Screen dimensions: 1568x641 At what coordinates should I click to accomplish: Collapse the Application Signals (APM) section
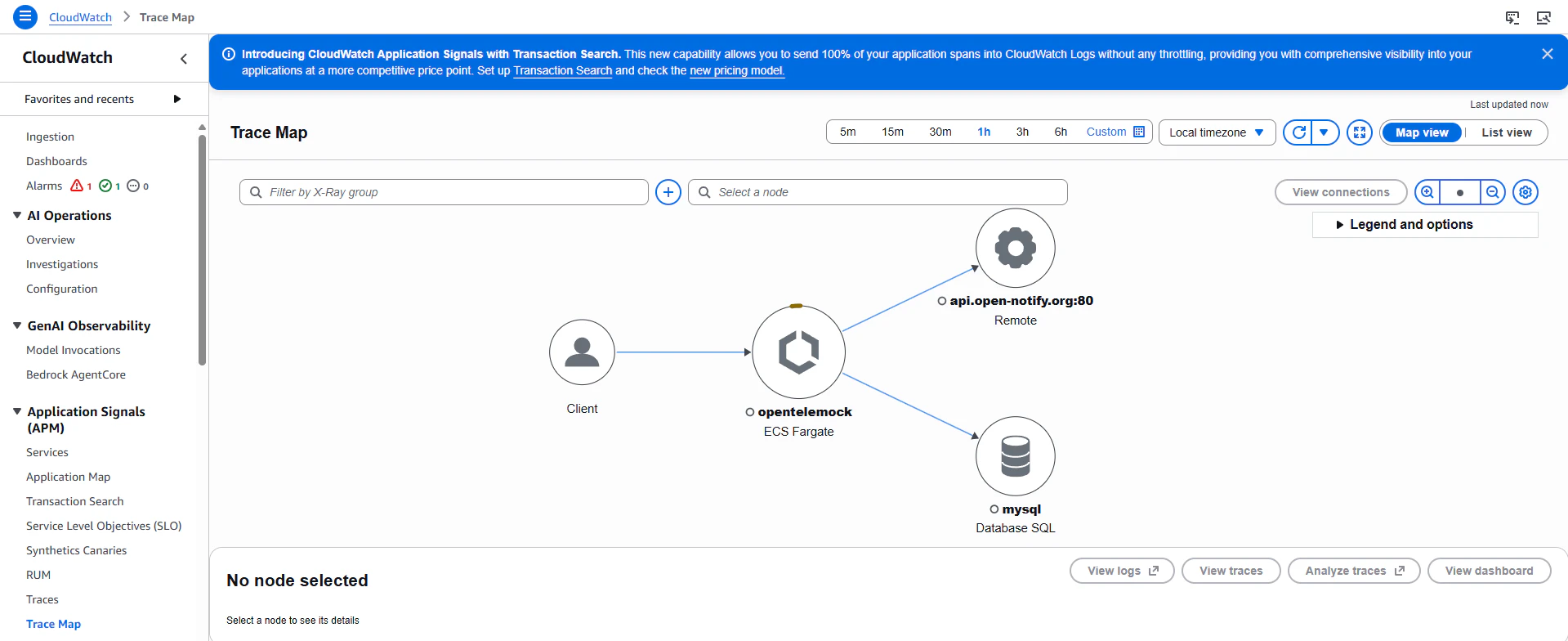[x=17, y=411]
